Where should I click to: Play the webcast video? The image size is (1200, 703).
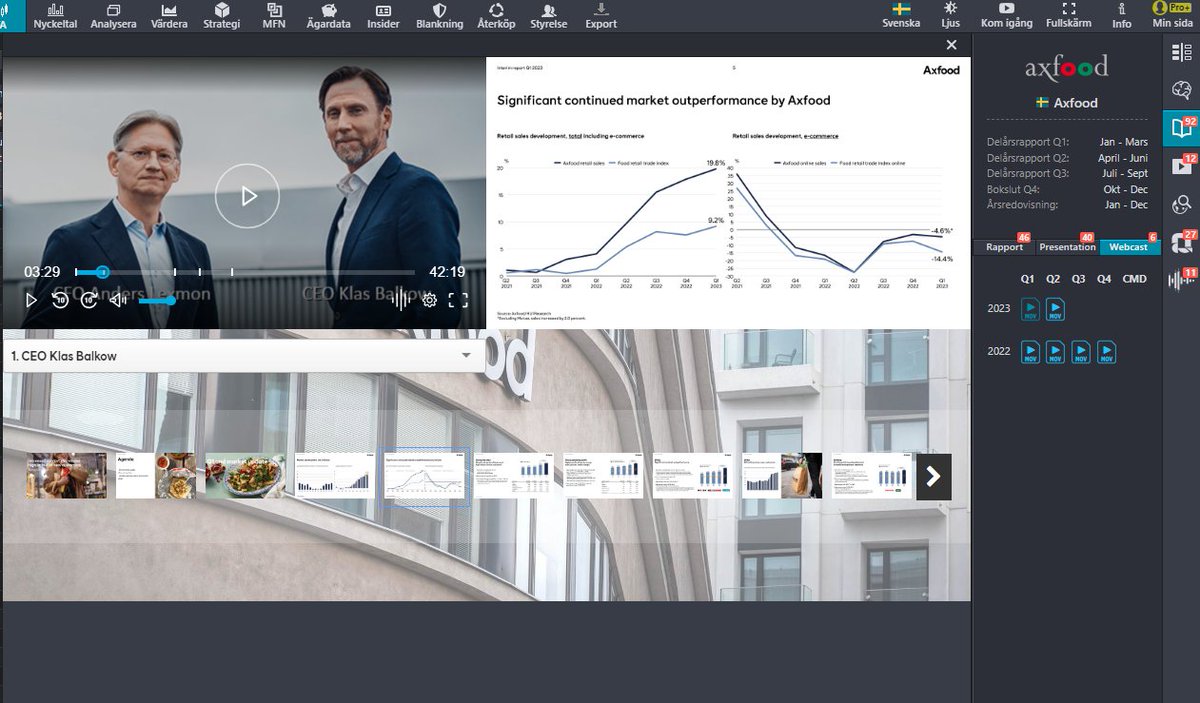pos(31,299)
